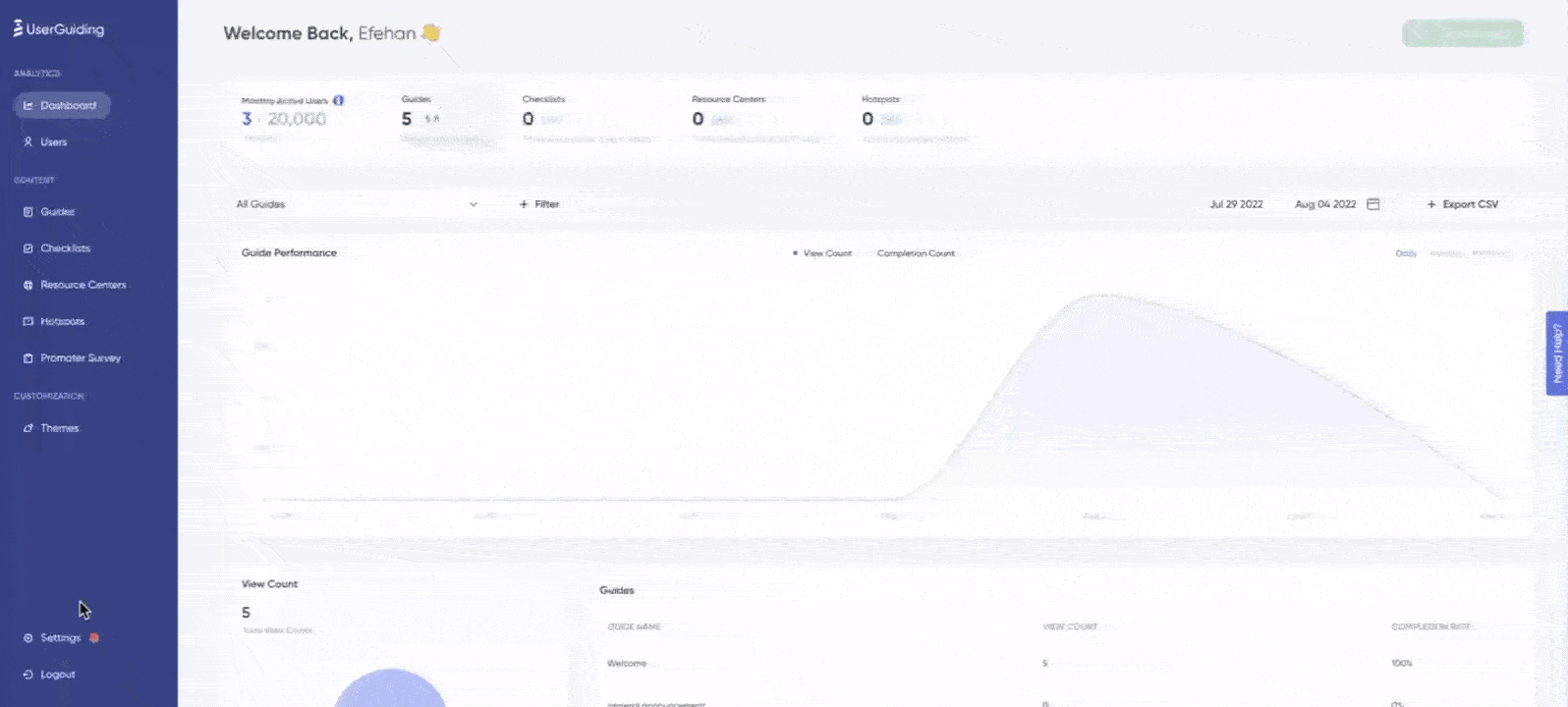This screenshot has height=707, width=1568.
Task: Click the Users person icon in sidebar
Action: coord(28,142)
